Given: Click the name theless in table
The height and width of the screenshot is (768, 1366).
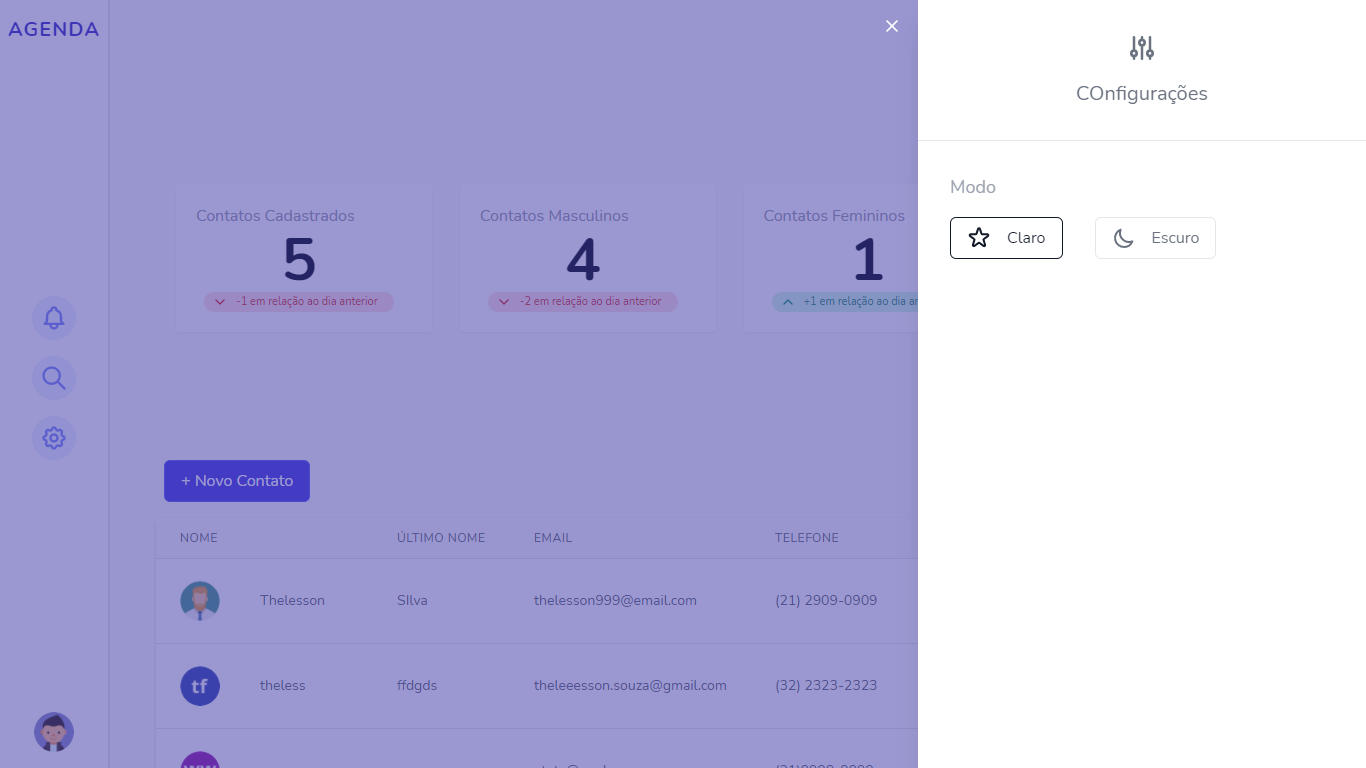Looking at the screenshot, I should (x=283, y=686).
